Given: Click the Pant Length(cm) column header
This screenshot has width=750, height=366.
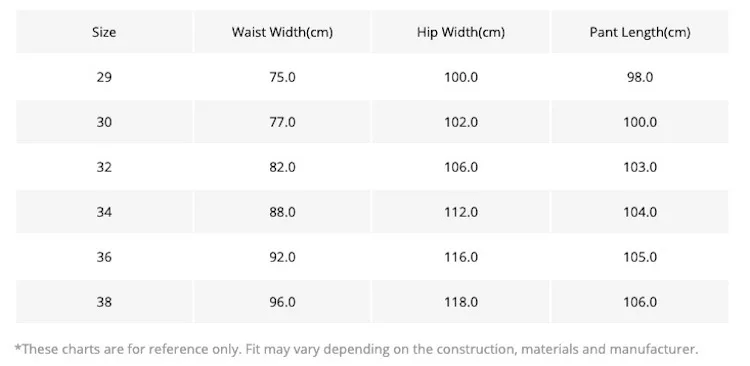Looking at the screenshot, I should [640, 32].
